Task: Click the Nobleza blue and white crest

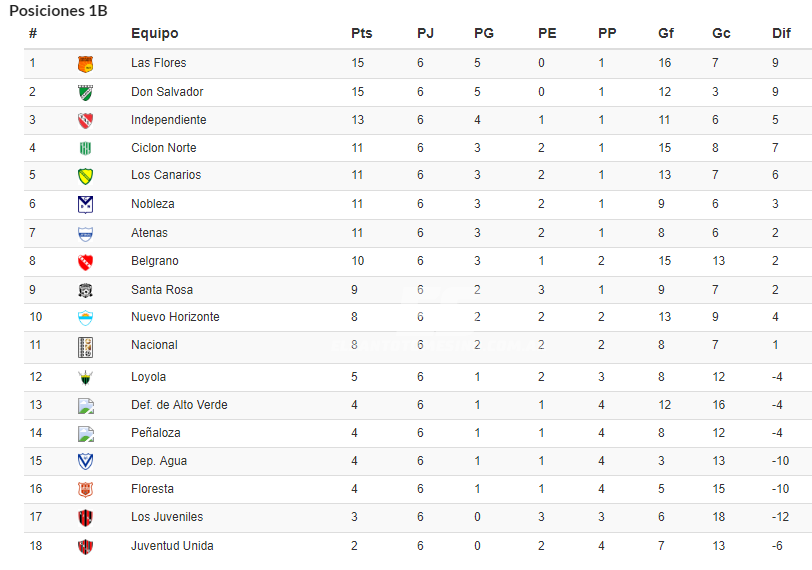Action: [85, 204]
